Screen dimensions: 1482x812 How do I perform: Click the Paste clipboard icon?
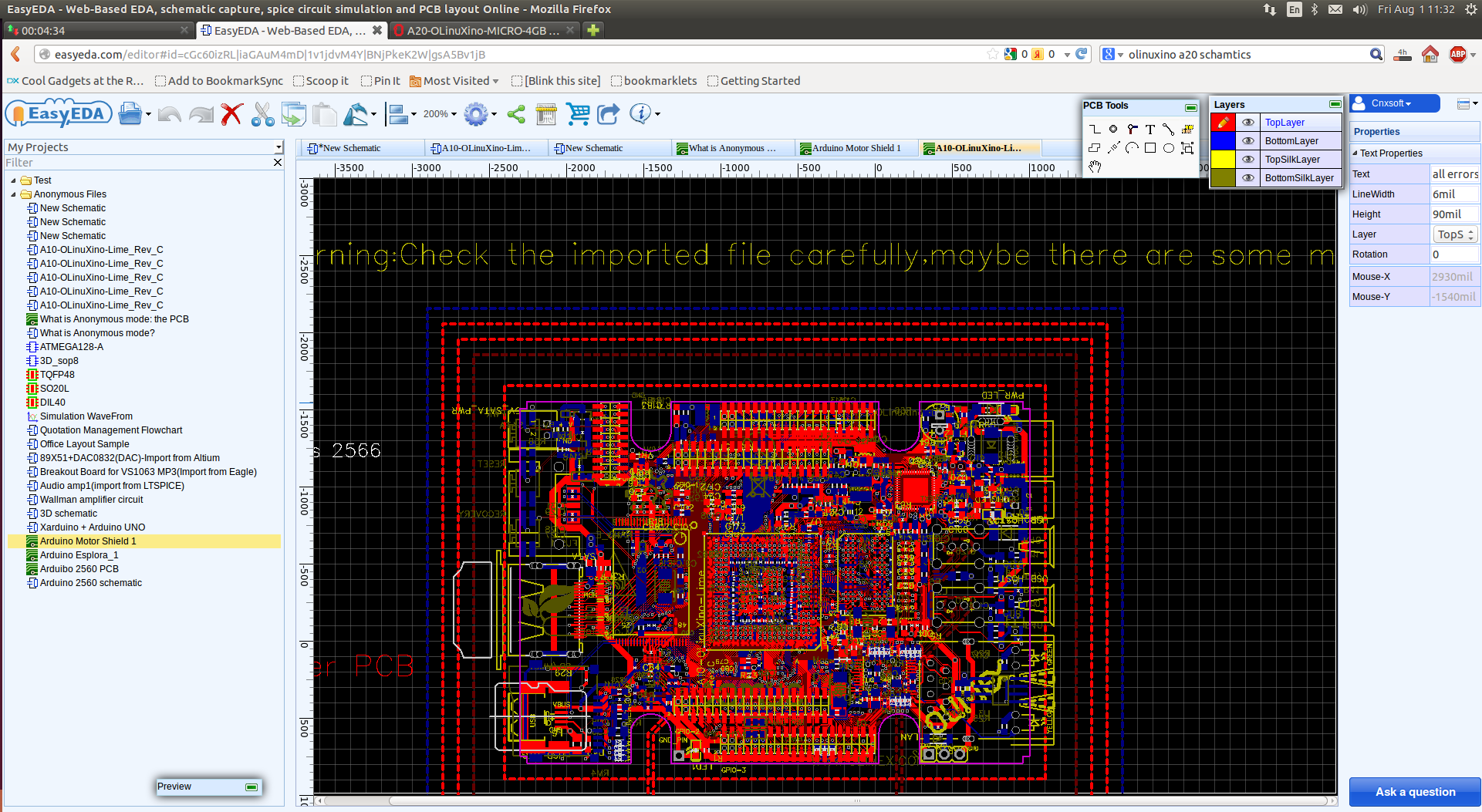[x=324, y=115]
